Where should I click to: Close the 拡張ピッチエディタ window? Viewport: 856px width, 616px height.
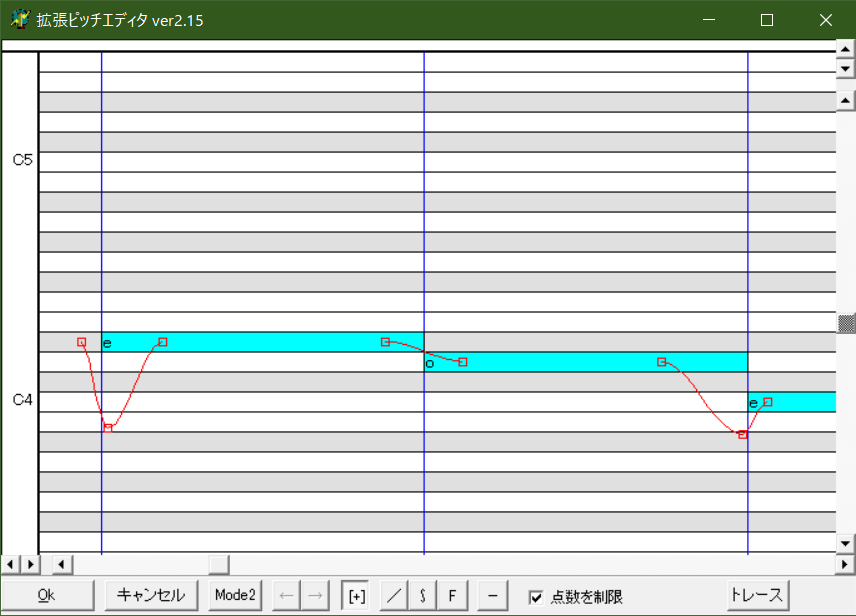(826, 20)
